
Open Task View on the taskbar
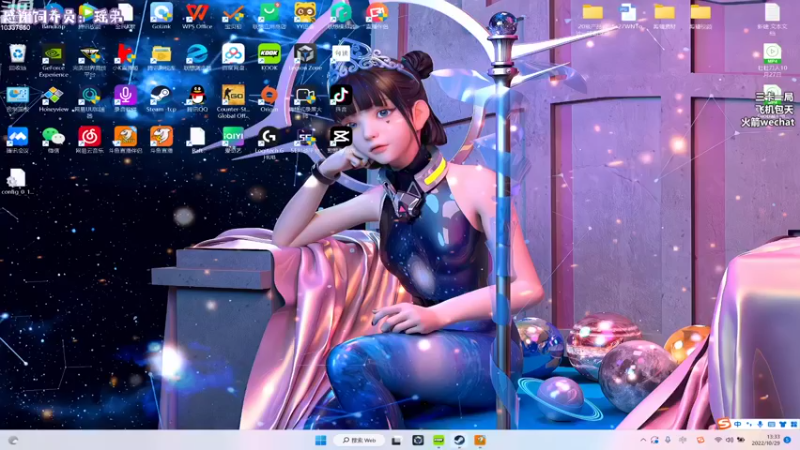point(396,440)
